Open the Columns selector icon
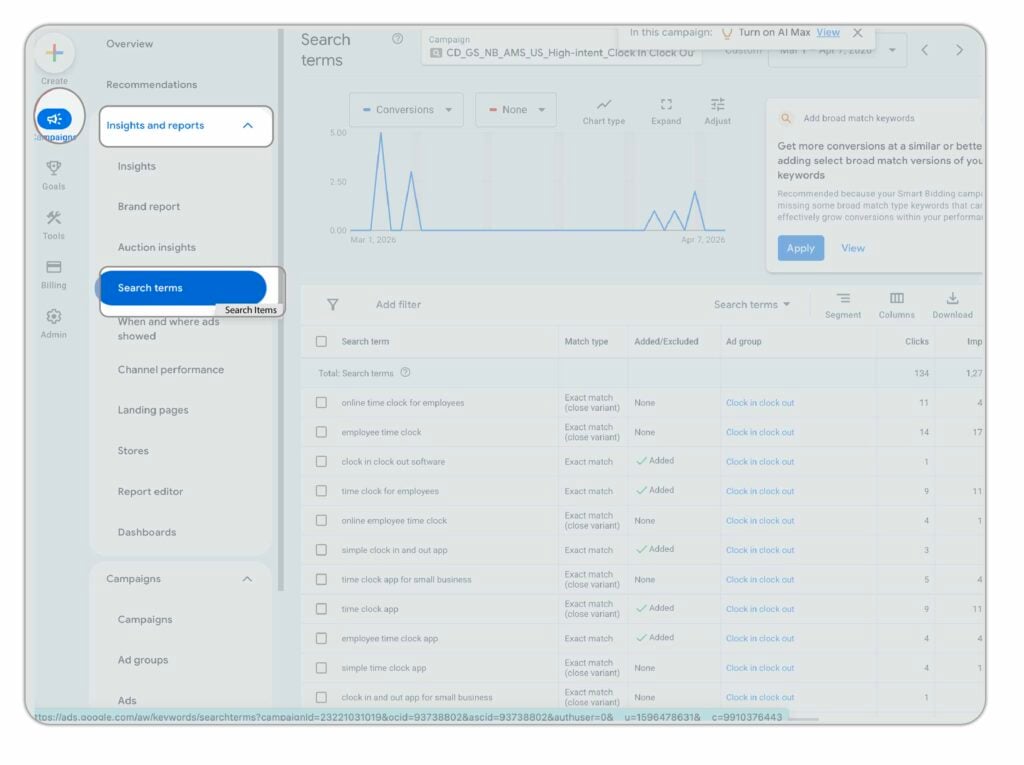This screenshot has width=1024, height=765. tap(896, 299)
